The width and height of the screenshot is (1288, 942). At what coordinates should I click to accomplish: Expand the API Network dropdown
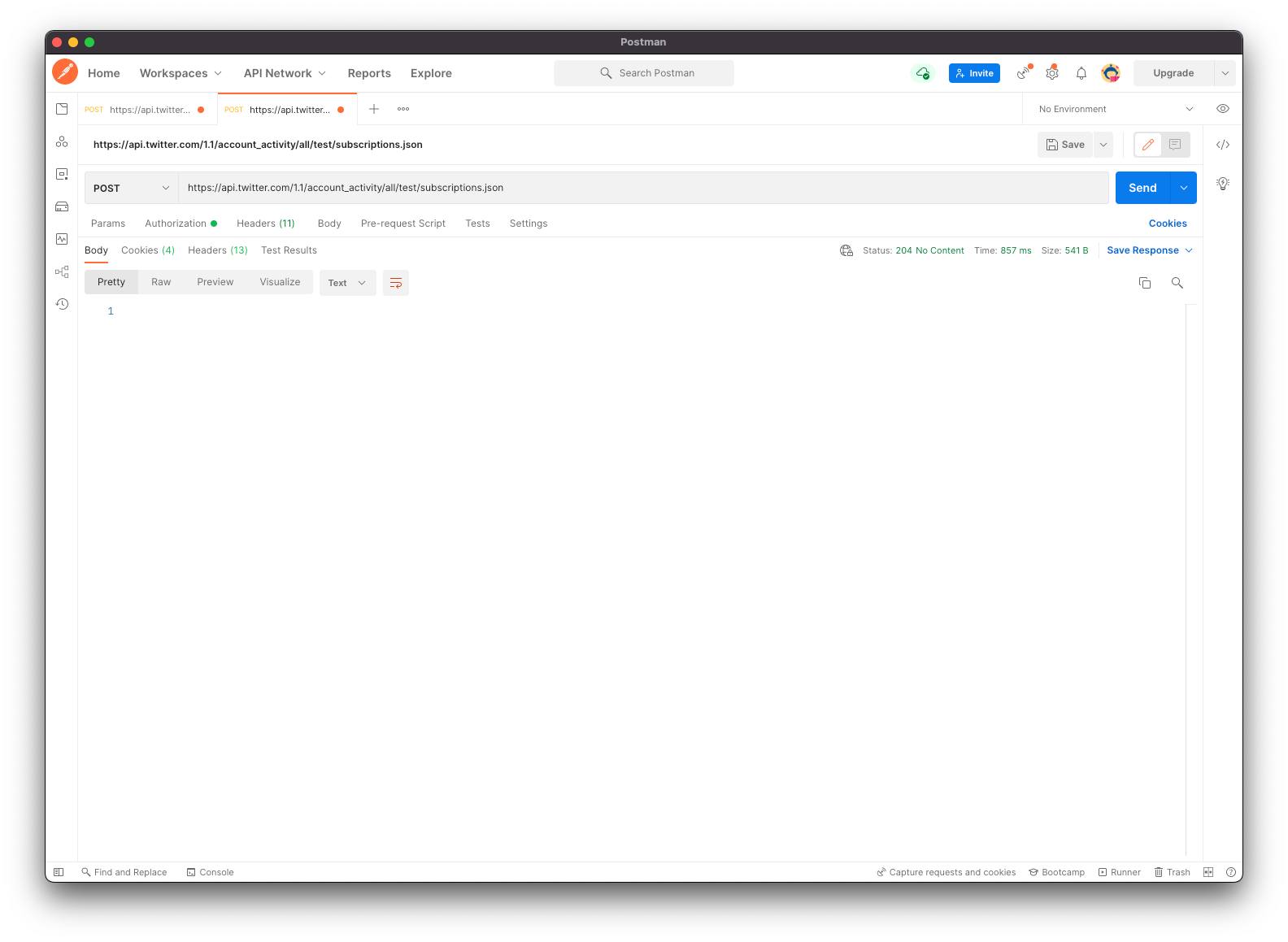285,73
